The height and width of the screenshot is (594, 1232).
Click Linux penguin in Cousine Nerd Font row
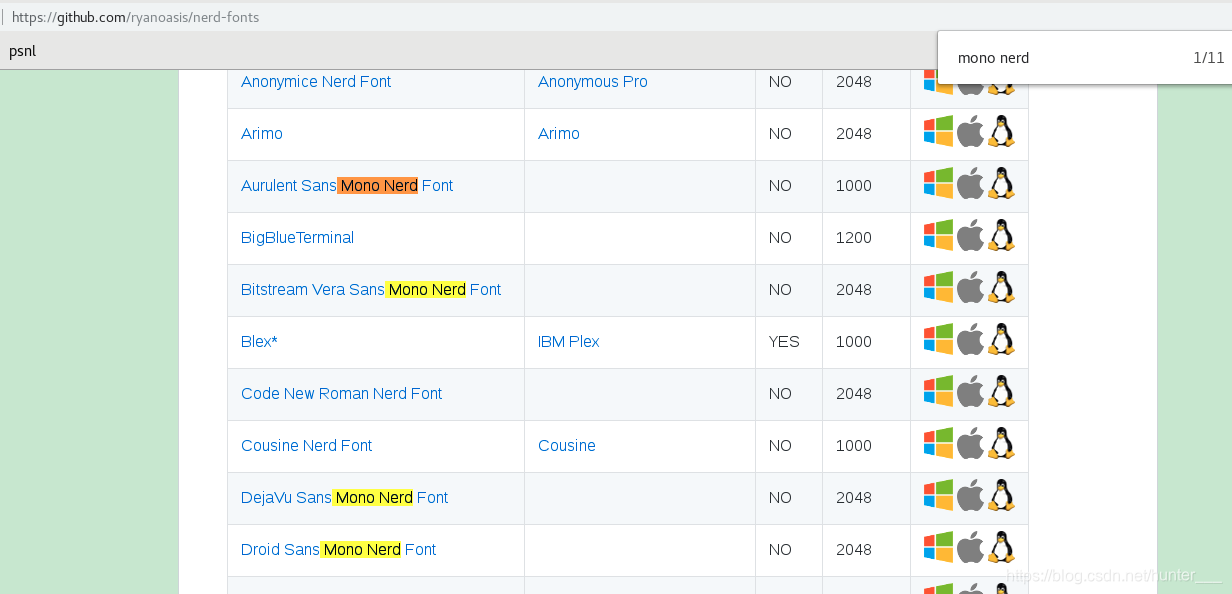pyautogui.click(x=1001, y=443)
